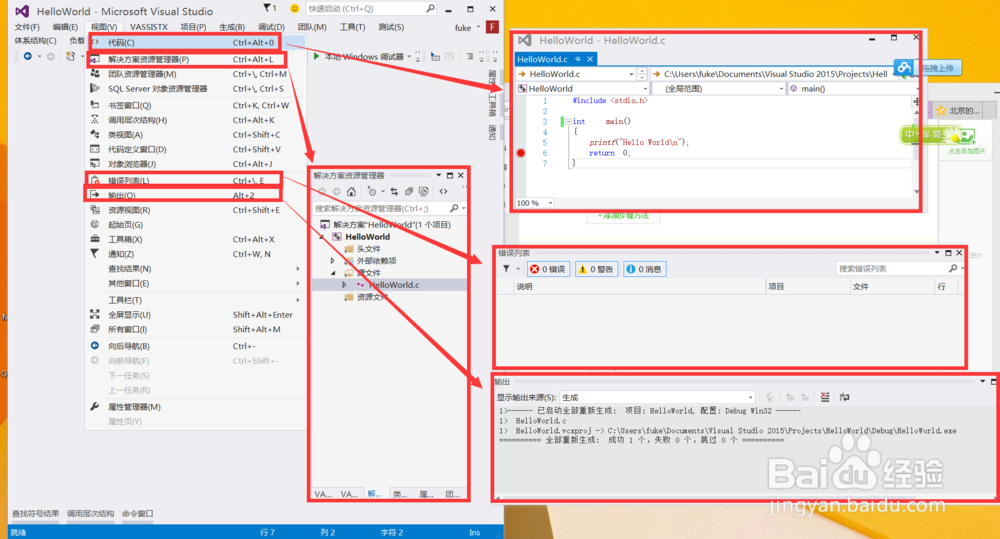Open the 生成(B) menu
Screen dimensions: 1000x539
coord(232,27)
